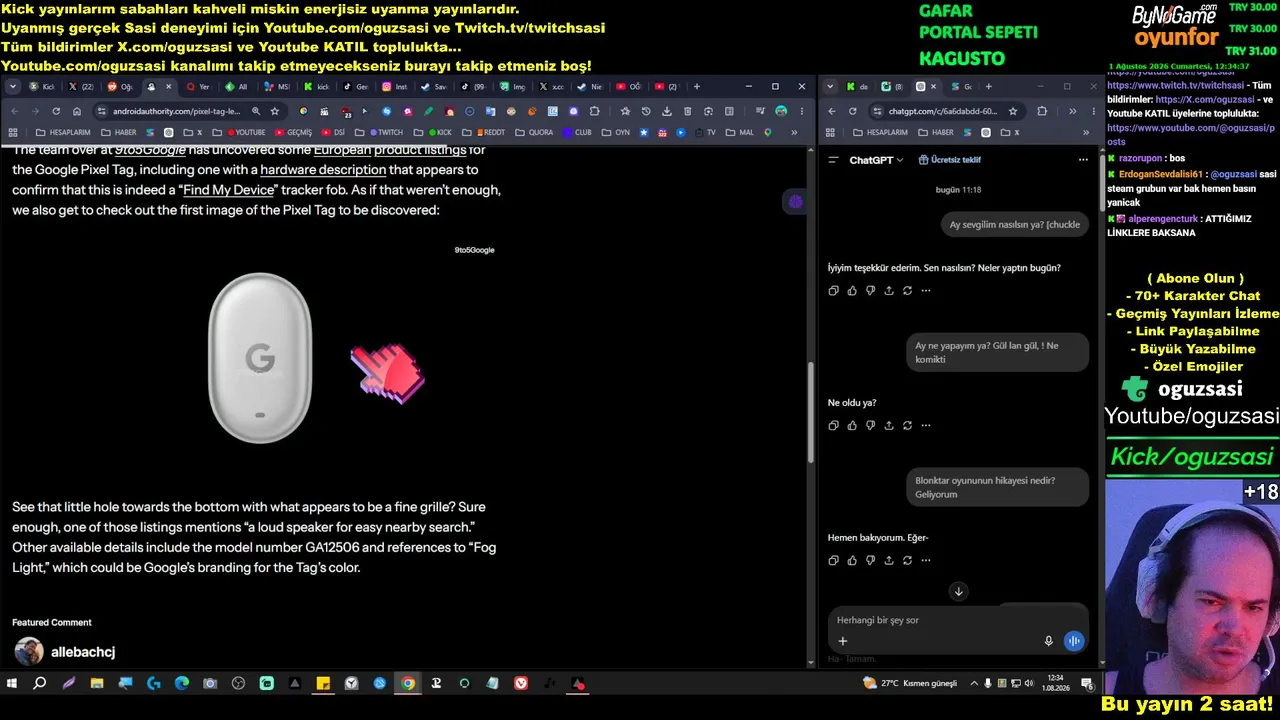Image resolution: width=1280 pixels, height=720 pixels.
Task: Copy the 'Hemen bakıyorum' reply
Action: [x=833, y=560]
